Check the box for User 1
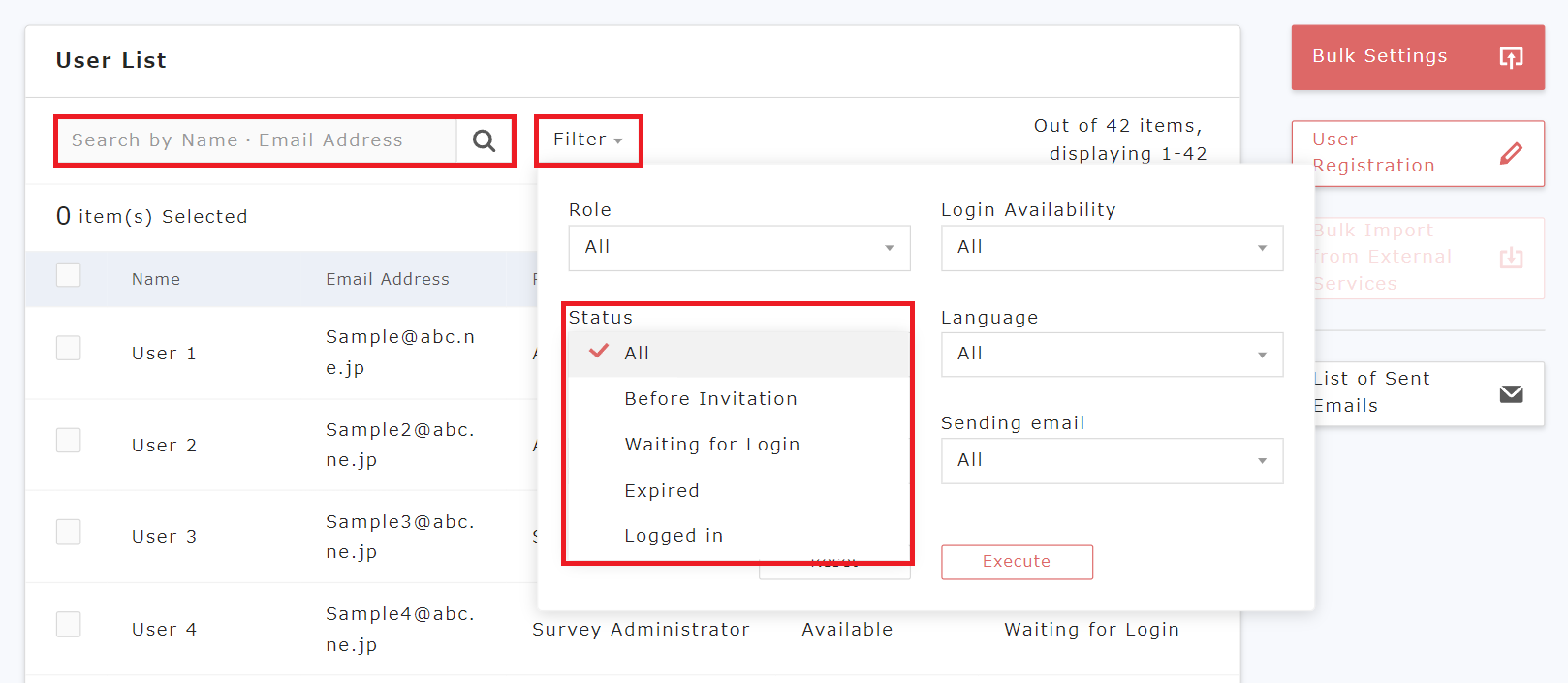 pyautogui.click(x=69, y=348)
